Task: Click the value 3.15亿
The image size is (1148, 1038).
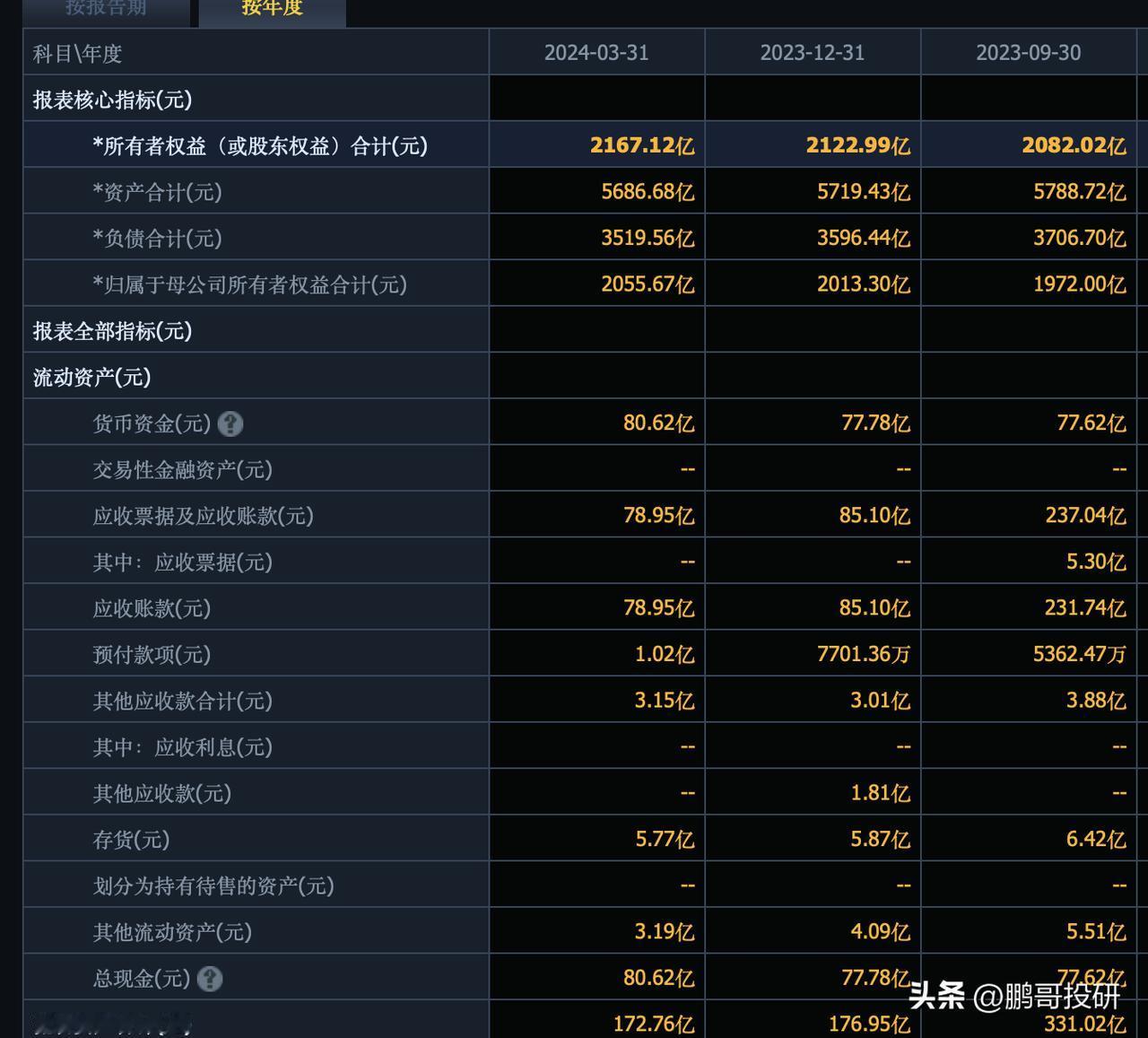Action: click(664, 701)
